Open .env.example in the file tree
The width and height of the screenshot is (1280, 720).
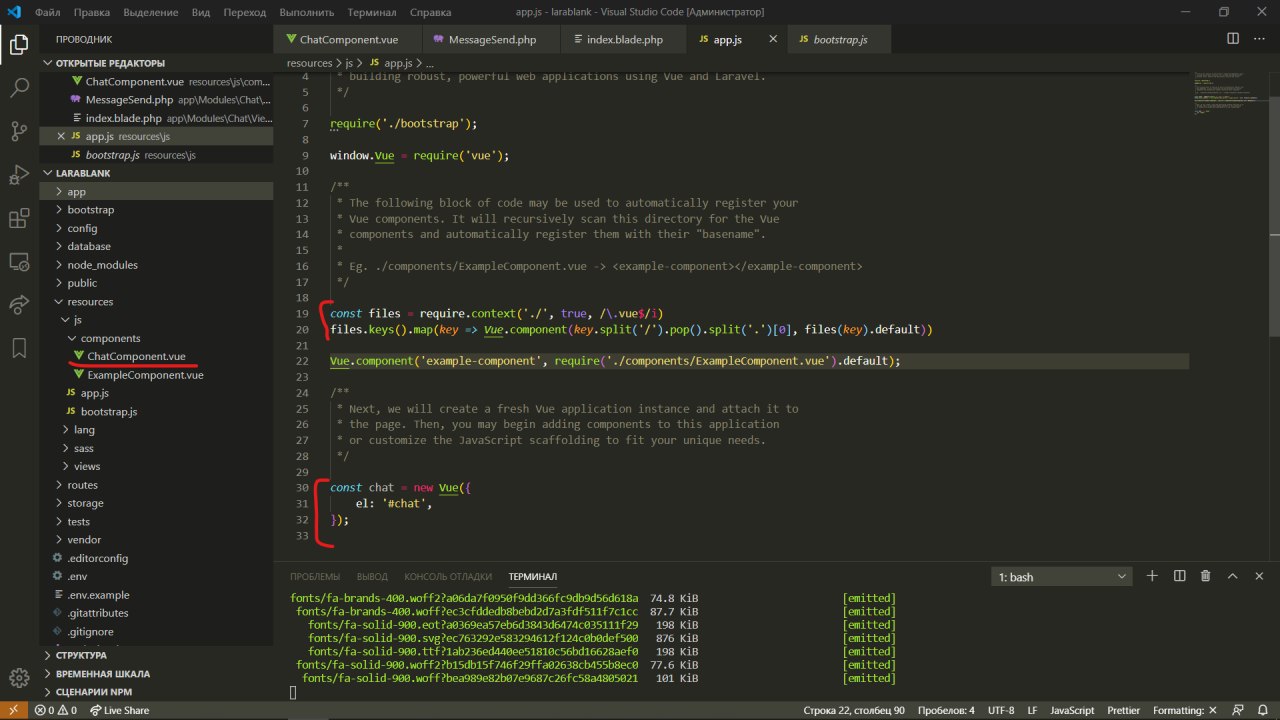pyautogui.click(x=156, y=595)
